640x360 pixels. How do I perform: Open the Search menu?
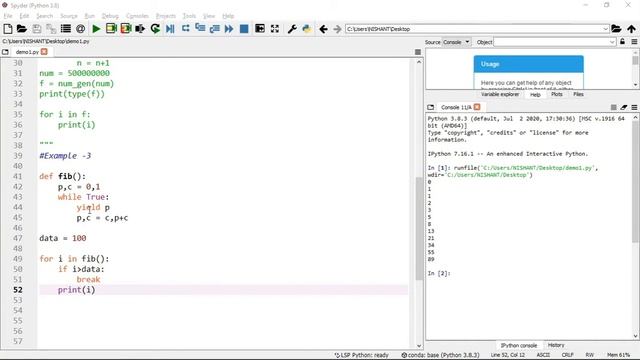pos(44,16)
